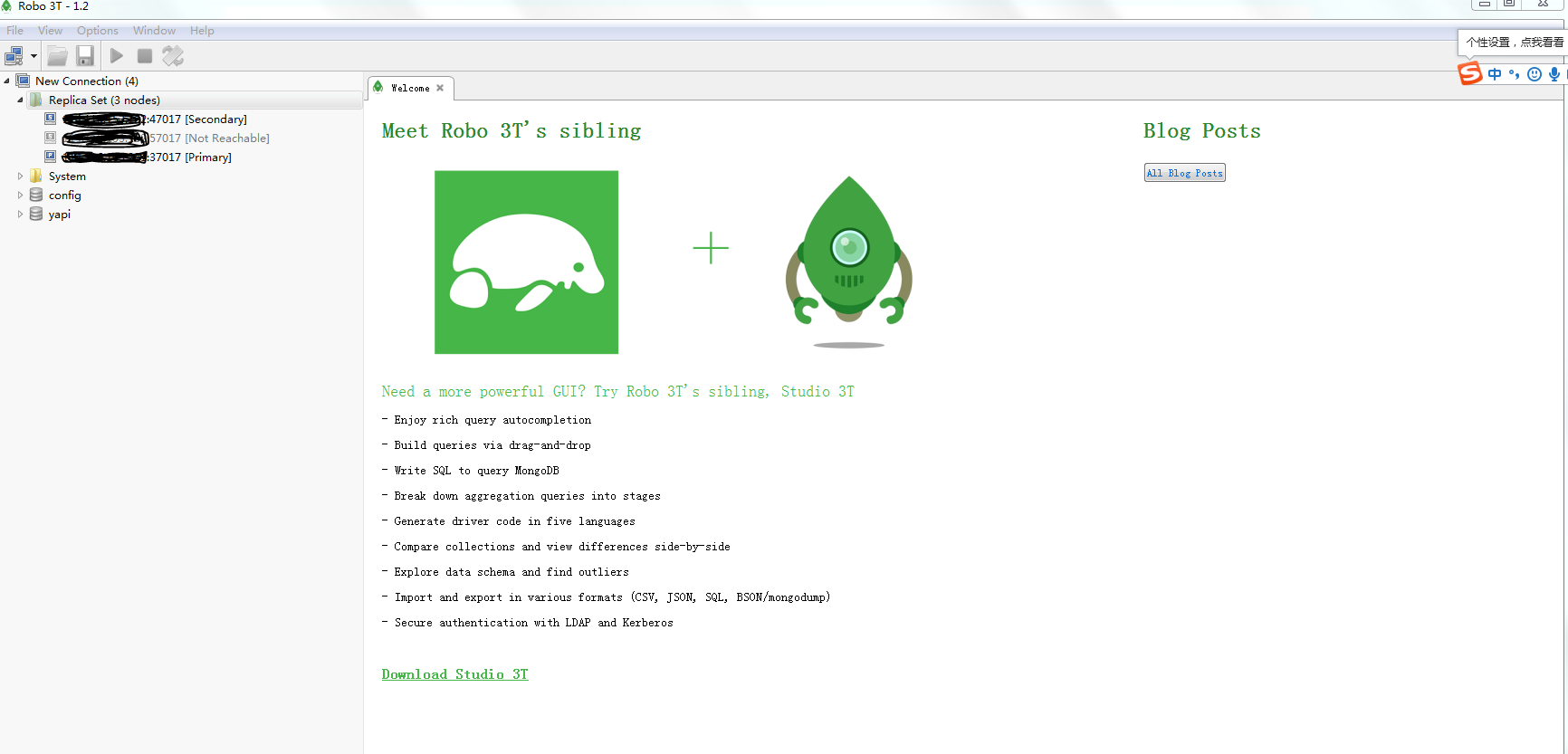Click the Studio 3T green mascot logo
The width and height of the screenshot is (1568, 754).
click(526, 262)
